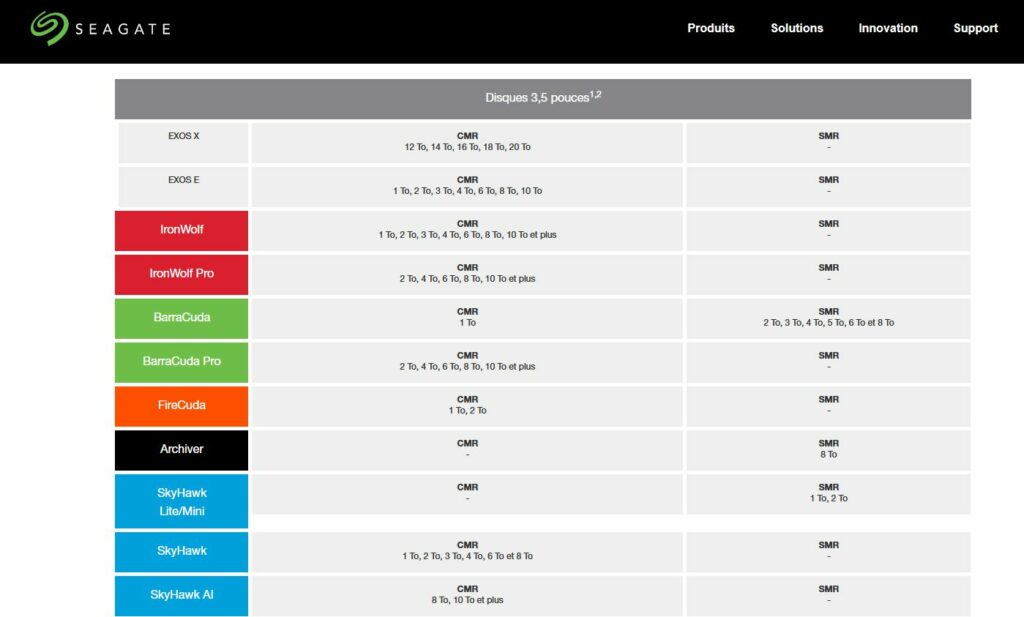Click the green BarraCuda label
The height and width of the screenshot is (617, 1024).
(x=182, y=318)
